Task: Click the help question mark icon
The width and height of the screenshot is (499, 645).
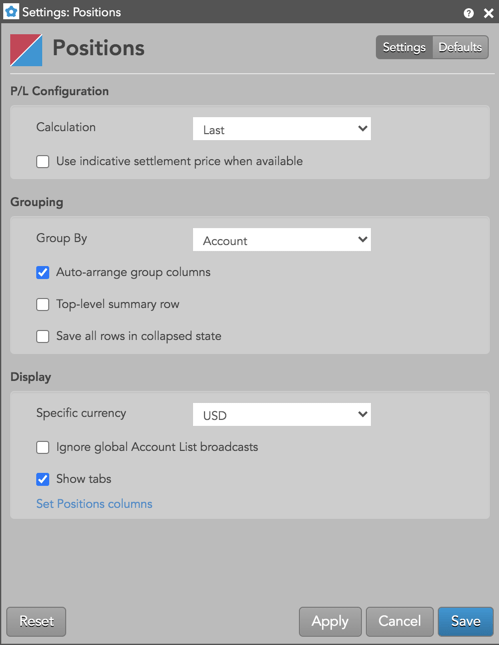Action: (x=468, y=13)
